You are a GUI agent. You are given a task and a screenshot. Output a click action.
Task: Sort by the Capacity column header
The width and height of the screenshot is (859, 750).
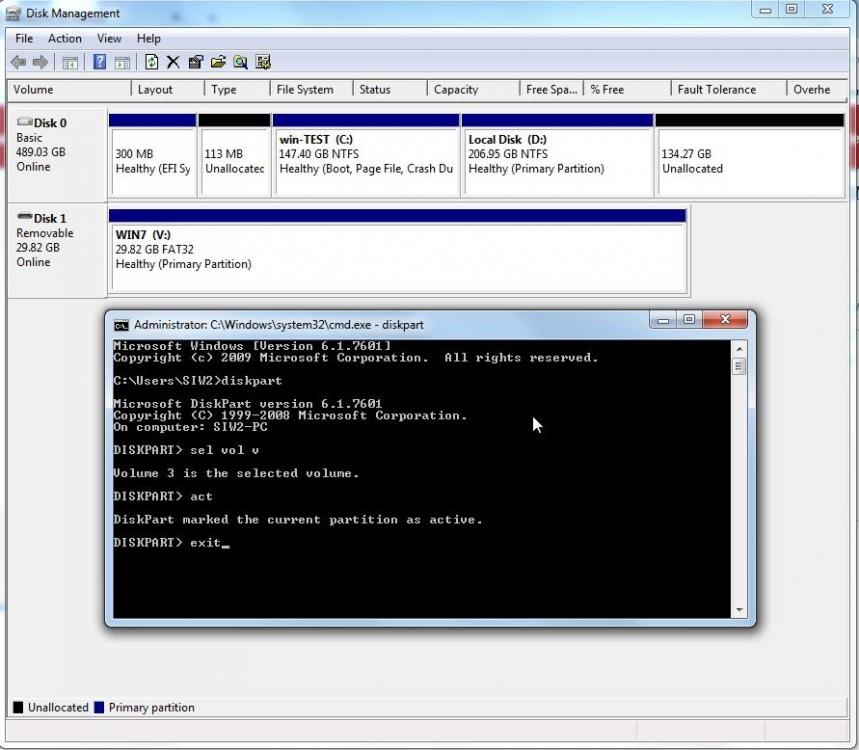click(456, 89)
